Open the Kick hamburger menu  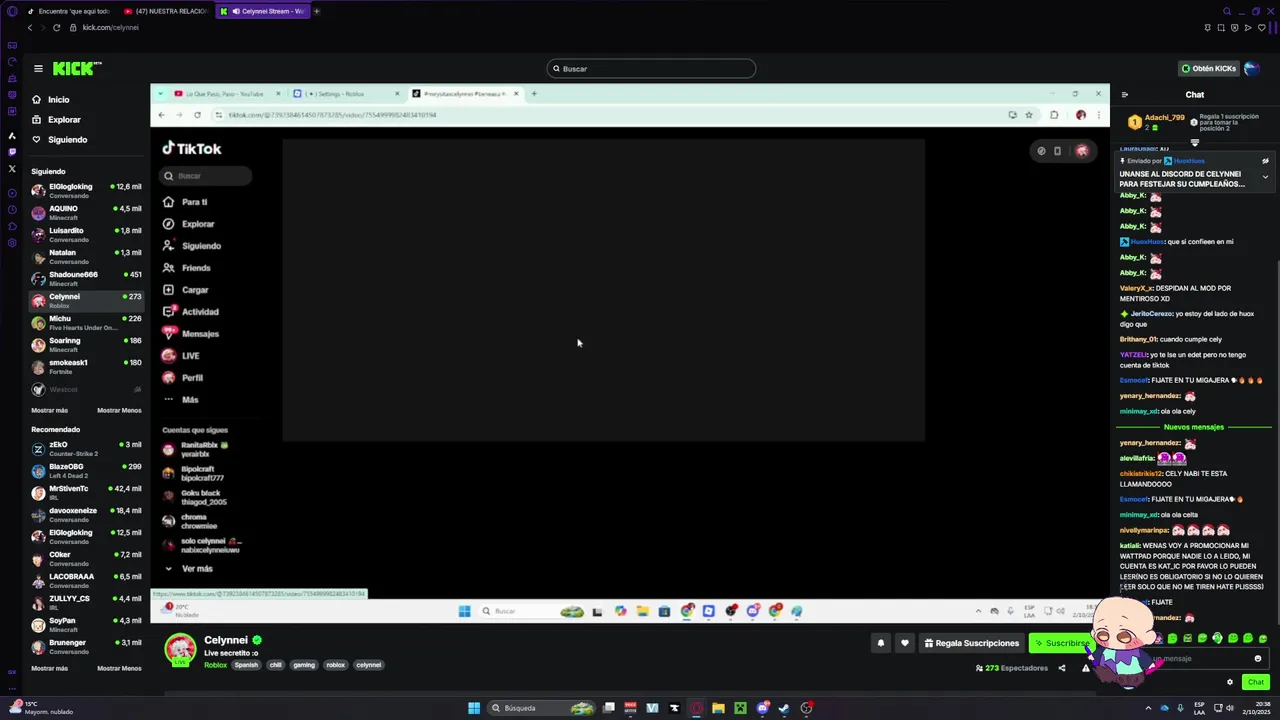tap(38, 69)
